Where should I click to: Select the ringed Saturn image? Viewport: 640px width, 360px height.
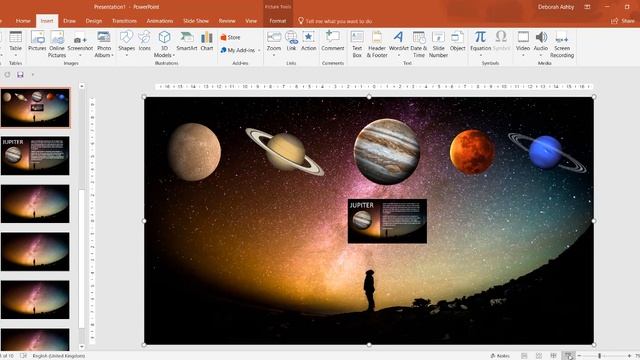(x=285, y=152)
